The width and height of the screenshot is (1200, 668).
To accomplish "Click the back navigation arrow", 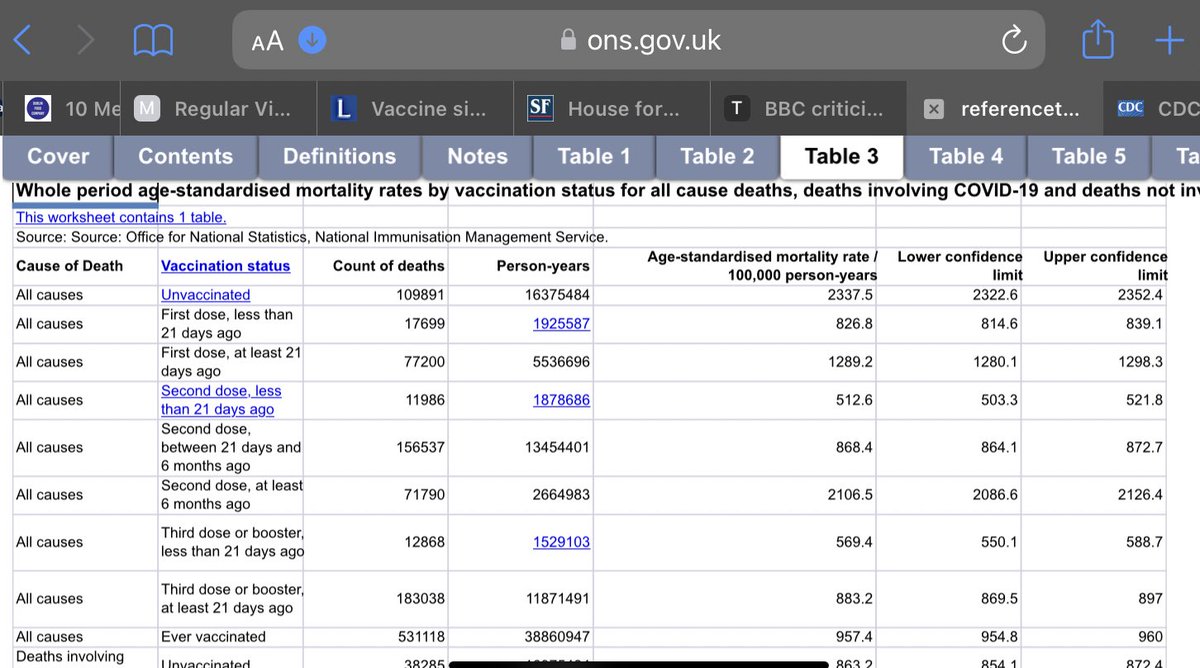I will click(22, 40).
